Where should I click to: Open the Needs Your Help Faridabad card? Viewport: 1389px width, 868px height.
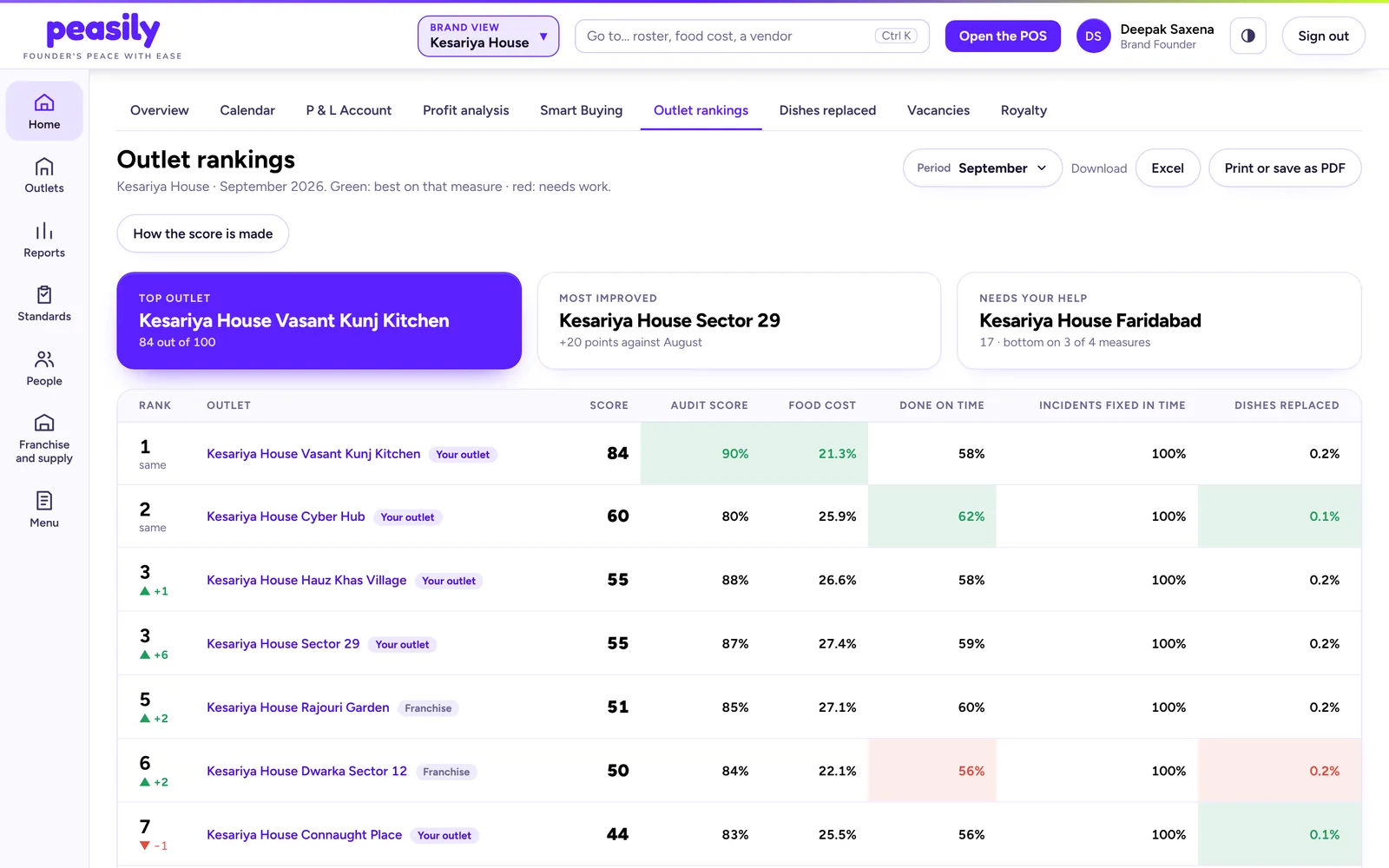coord(1159,320)
